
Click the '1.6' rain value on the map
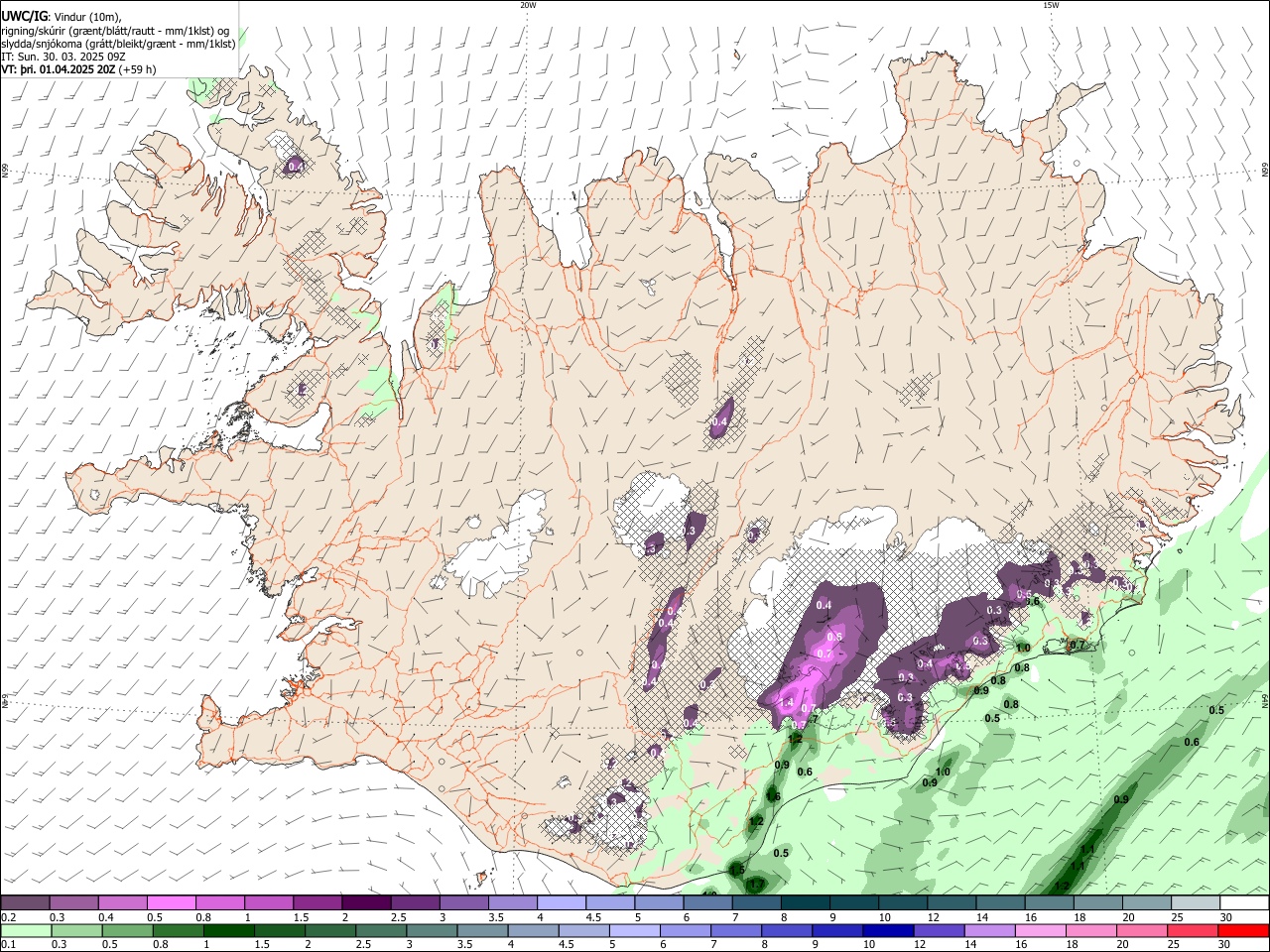[773, 796]
